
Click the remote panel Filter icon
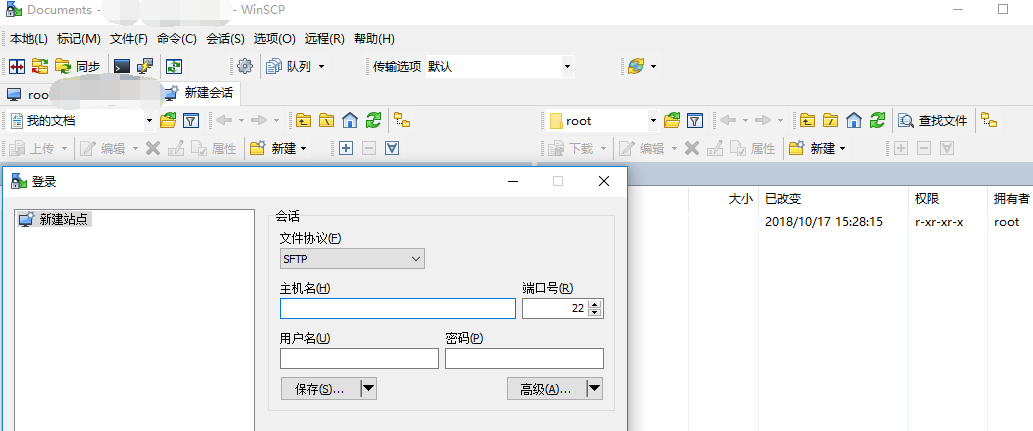pyautogui.click(x=695, y=121)
